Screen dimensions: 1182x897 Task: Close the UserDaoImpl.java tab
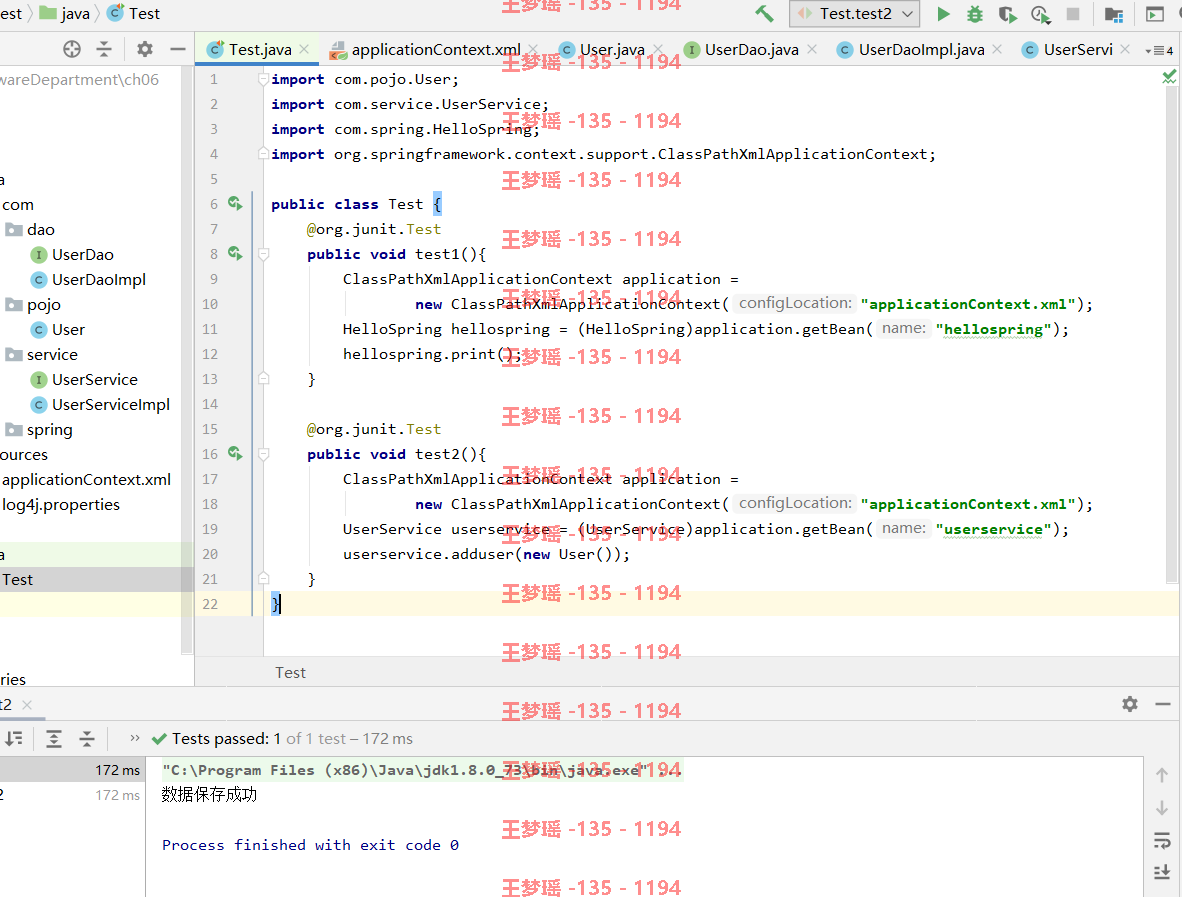tap(997, 49)
